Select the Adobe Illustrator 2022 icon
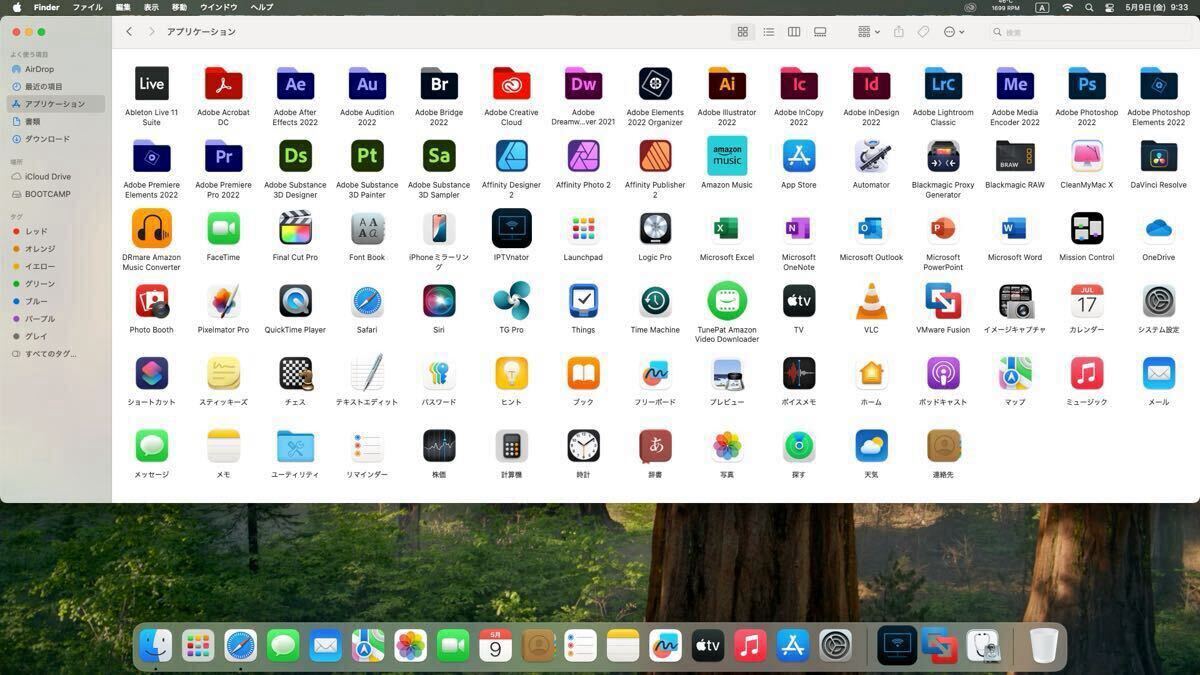Viewport: 1200px width, 675px height. pyautogui.click(x=727, y=84)
